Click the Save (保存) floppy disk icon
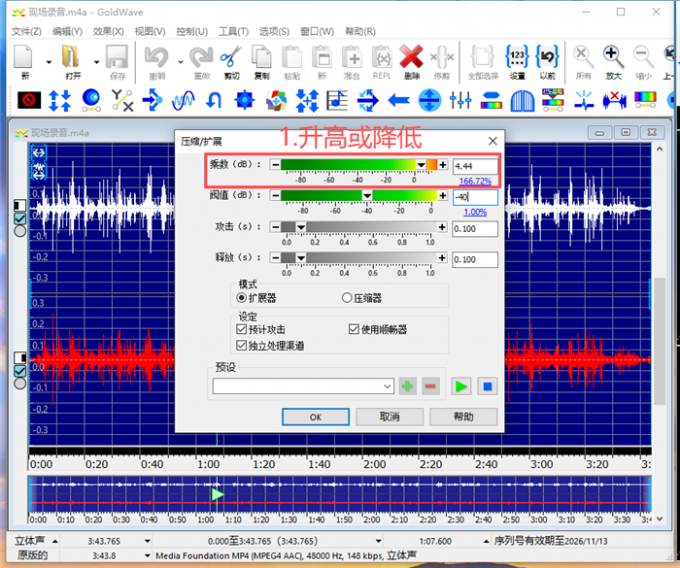The height and width of the screenshot is (568, 680). 117,58
